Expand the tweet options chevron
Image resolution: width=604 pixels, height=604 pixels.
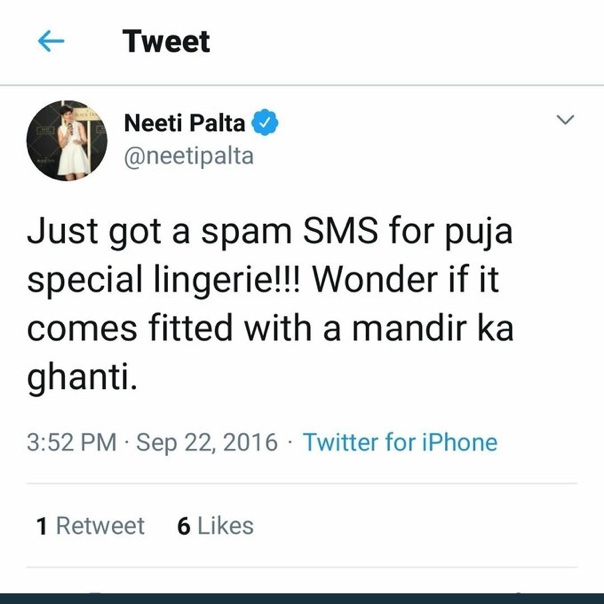565,121
